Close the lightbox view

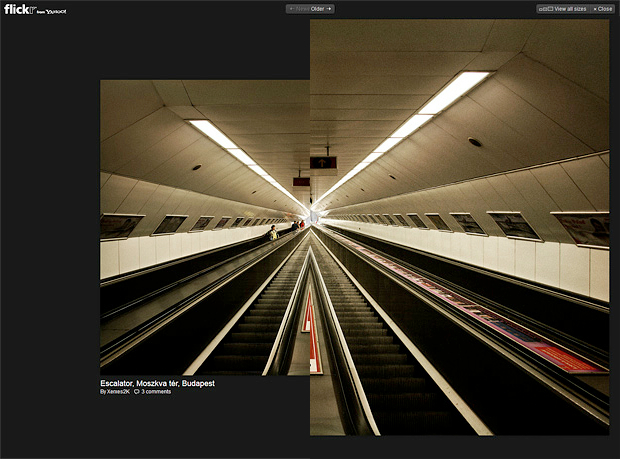pos(603,9)
